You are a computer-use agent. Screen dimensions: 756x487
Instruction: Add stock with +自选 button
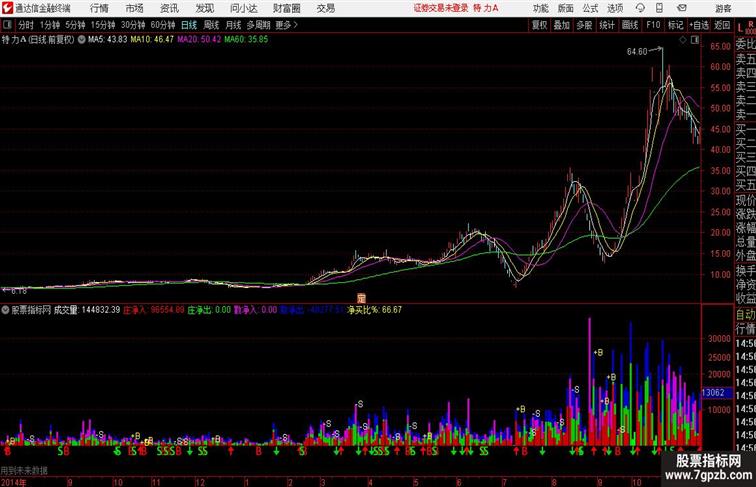pos(699,25)
